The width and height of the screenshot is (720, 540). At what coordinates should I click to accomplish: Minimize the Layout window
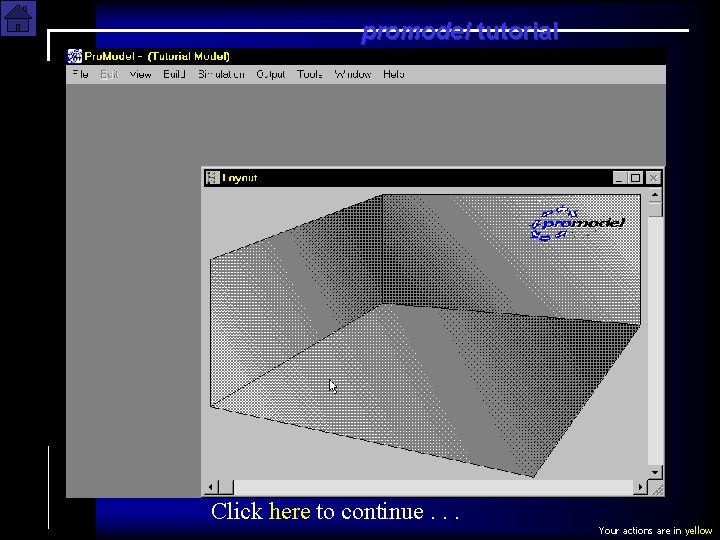coord(620,178)
